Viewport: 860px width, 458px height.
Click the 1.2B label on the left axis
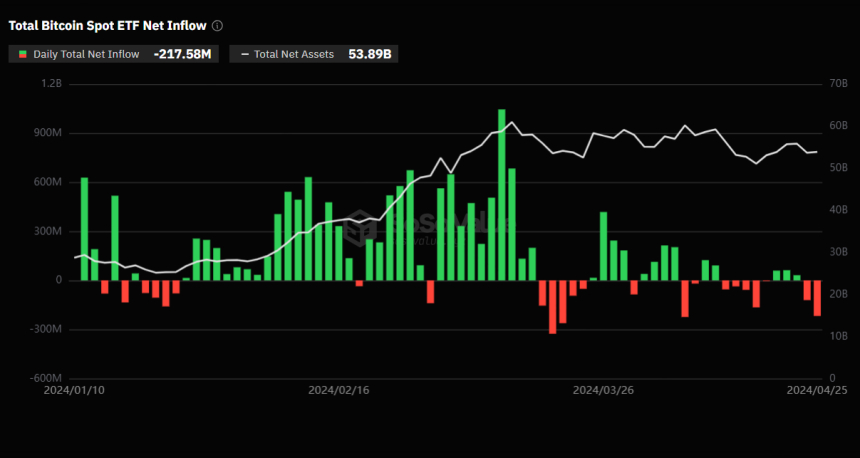tap(50, 84)
